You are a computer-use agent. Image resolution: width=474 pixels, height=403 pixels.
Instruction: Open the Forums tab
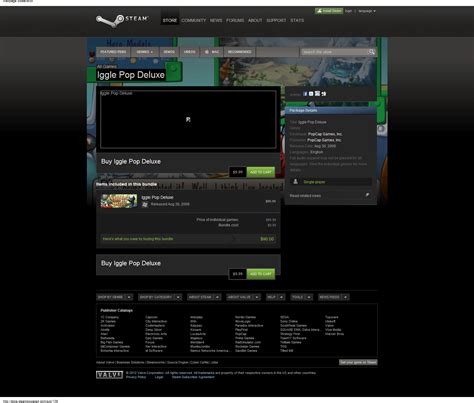pyautogui.click(x=235, y=20)
